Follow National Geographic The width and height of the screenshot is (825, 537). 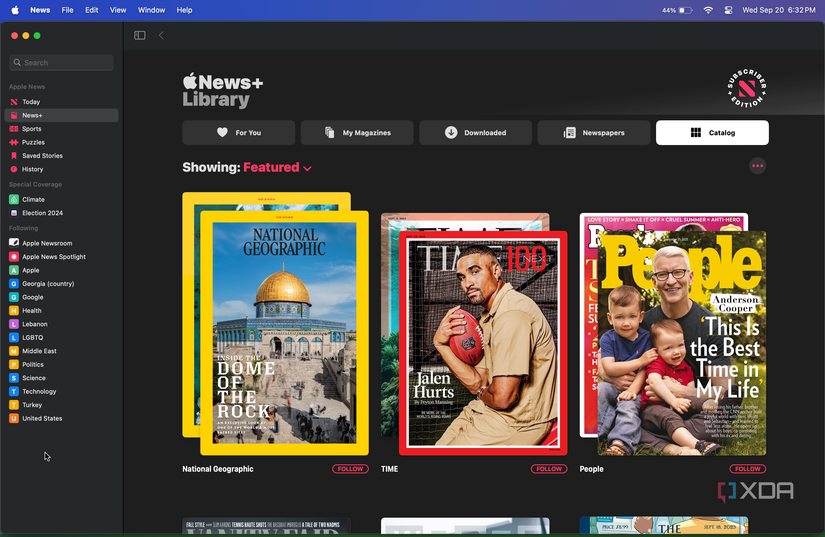point(350,469)
